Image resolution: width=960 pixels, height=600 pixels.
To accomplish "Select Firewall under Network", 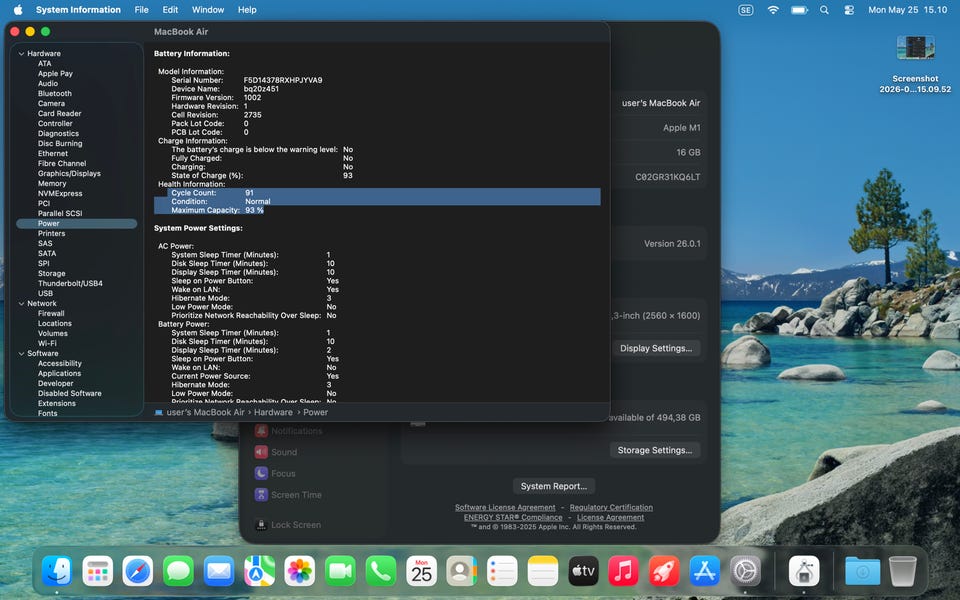I will pyautogui.click(x=51, y=313).
